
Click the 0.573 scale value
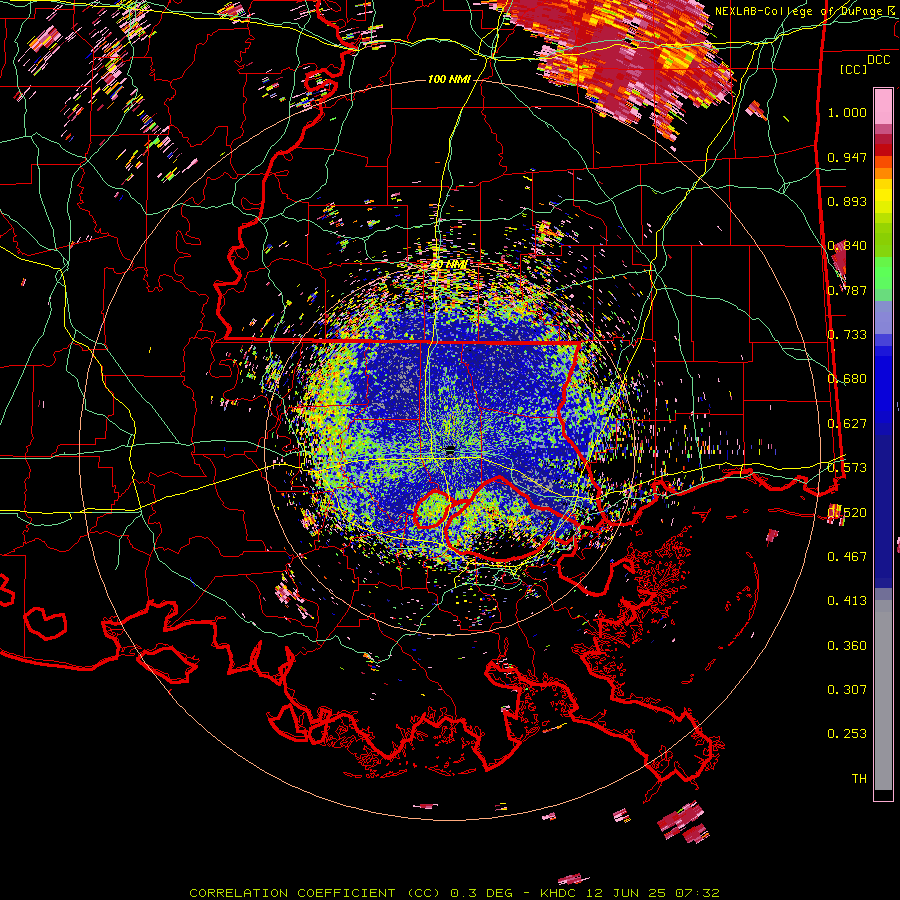pyautogui.click(x=847, y=468)
